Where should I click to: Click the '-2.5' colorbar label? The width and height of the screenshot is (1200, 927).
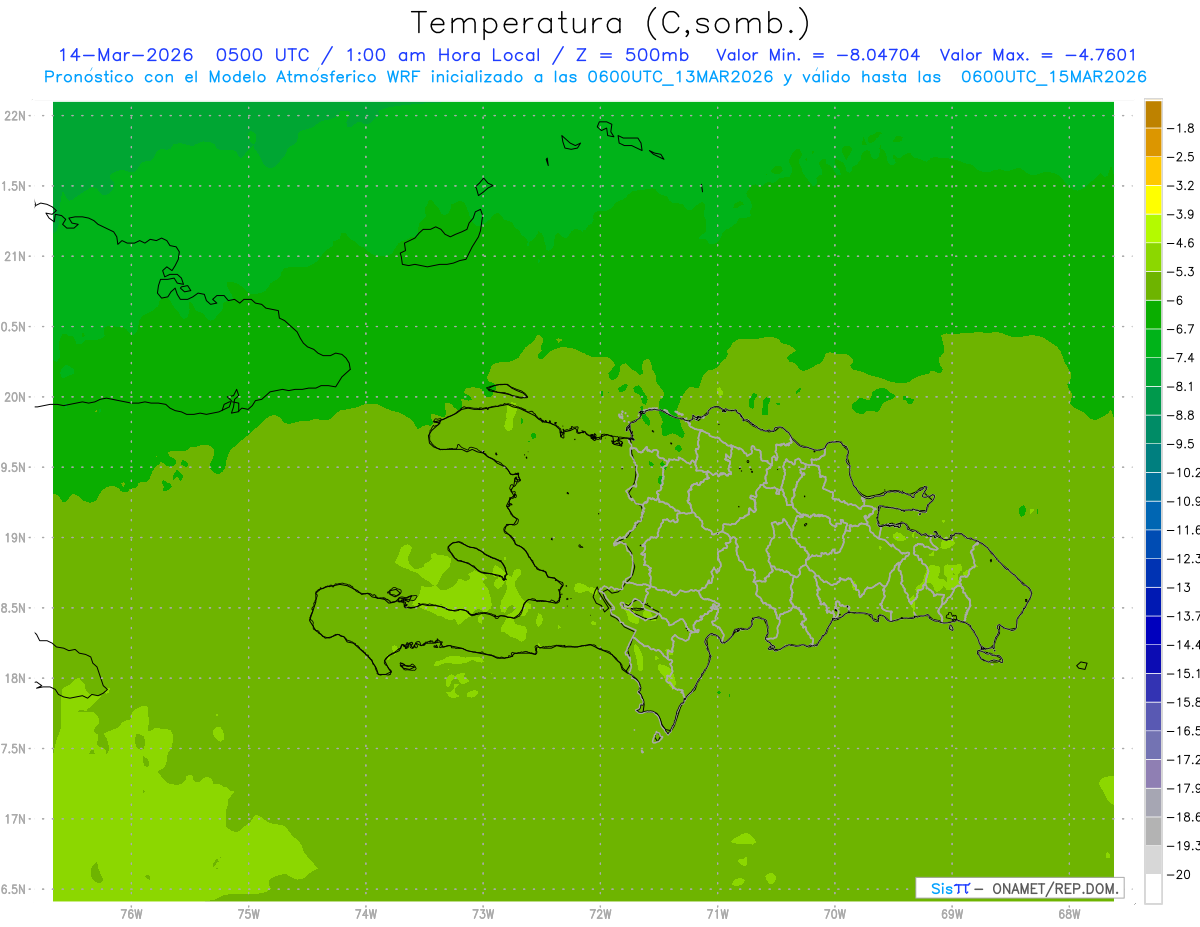point(1182,157)
